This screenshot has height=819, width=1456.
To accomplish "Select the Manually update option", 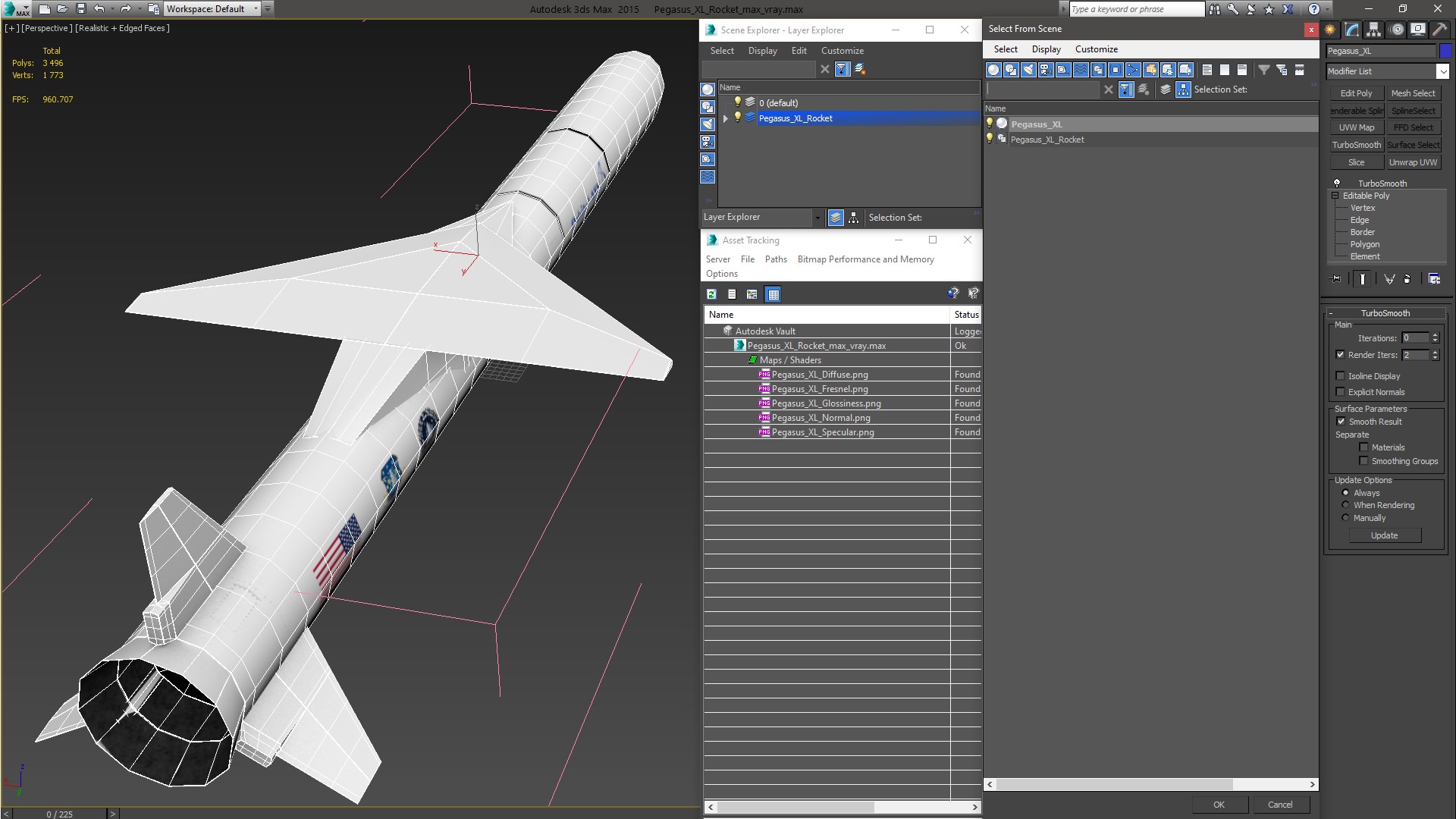I will point(1345,518).
